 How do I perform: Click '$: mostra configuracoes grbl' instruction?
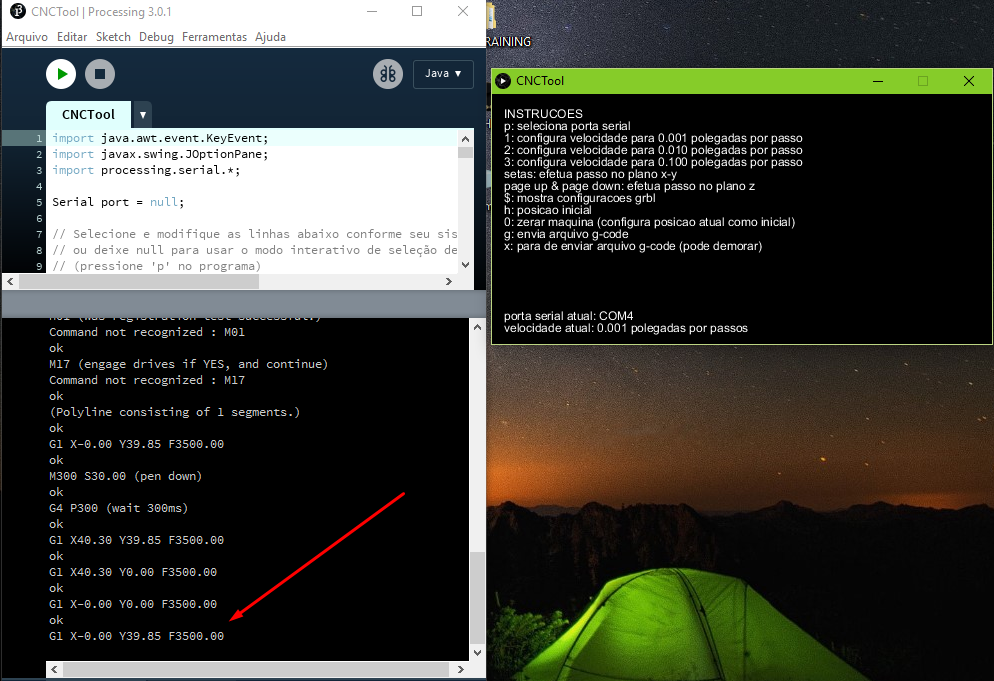coord(580,198)
